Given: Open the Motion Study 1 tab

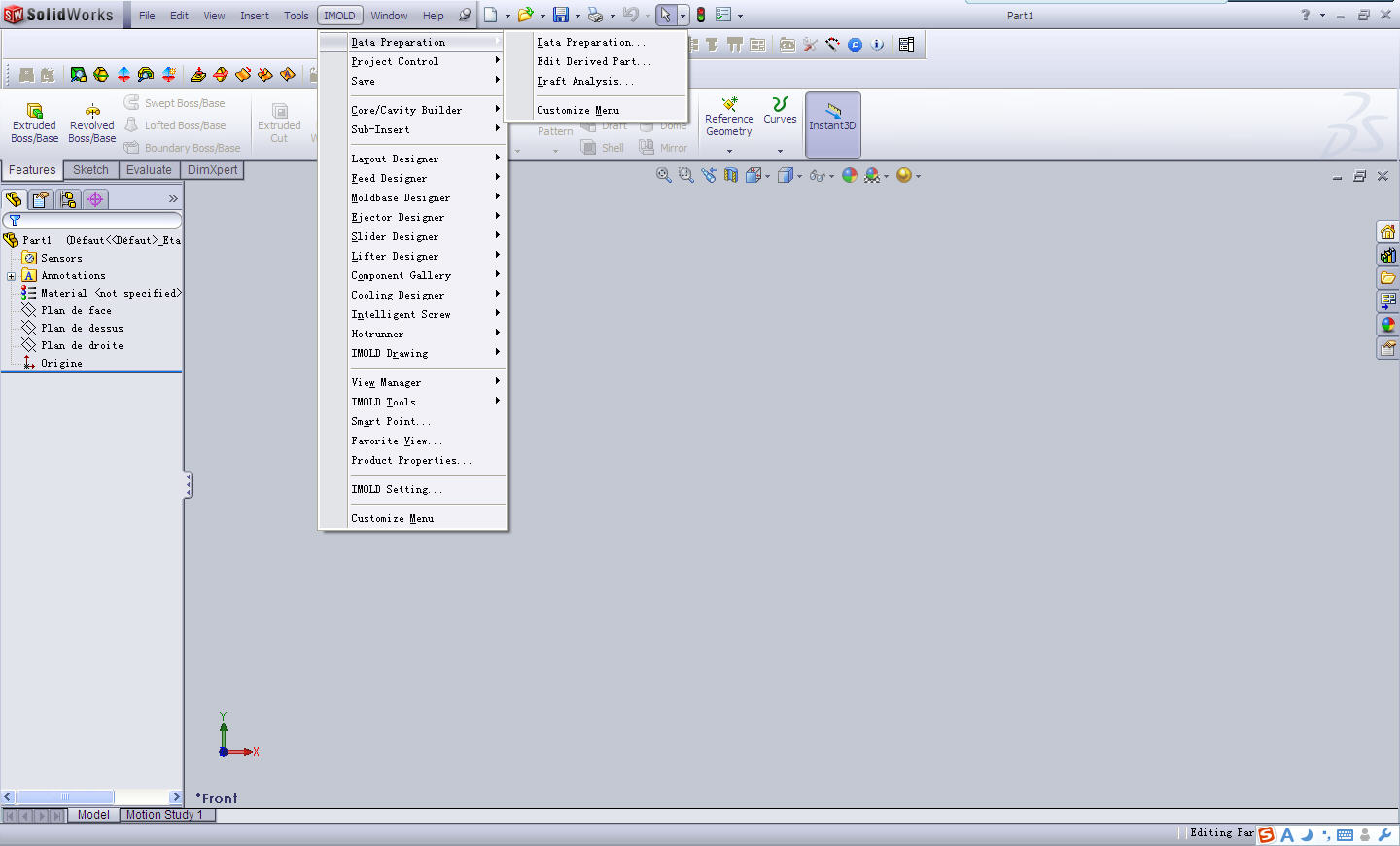Looking at the screenshot, I should click(164, 815).
